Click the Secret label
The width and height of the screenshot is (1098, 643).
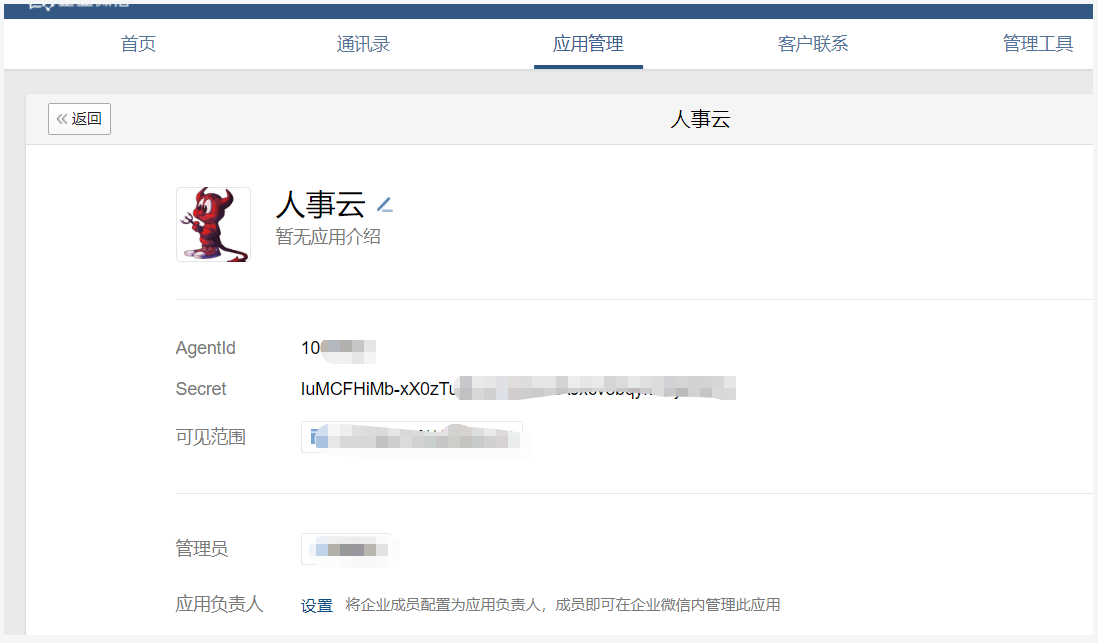201,389
